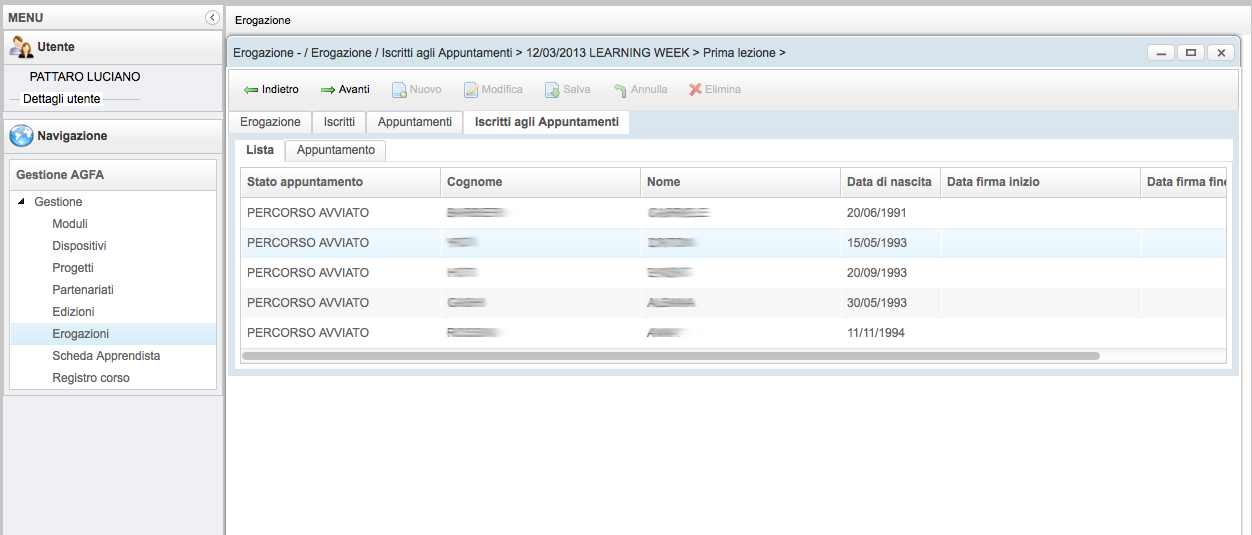Click the Modifica edit icon
Image resolution: width=1252 pixels, height=535 pixels.
[x=471, y=90]
